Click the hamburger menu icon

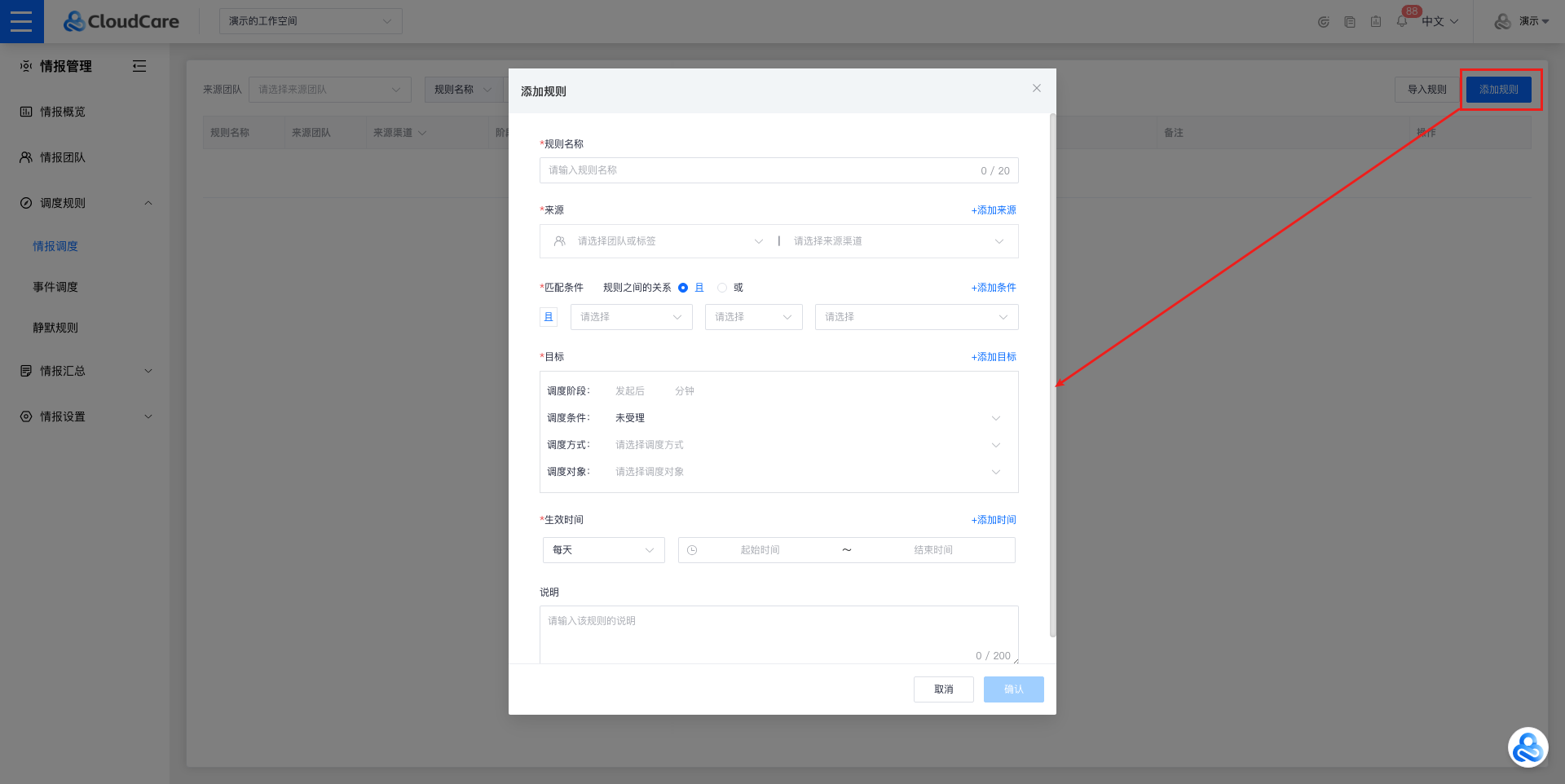(x=21, y=21)
